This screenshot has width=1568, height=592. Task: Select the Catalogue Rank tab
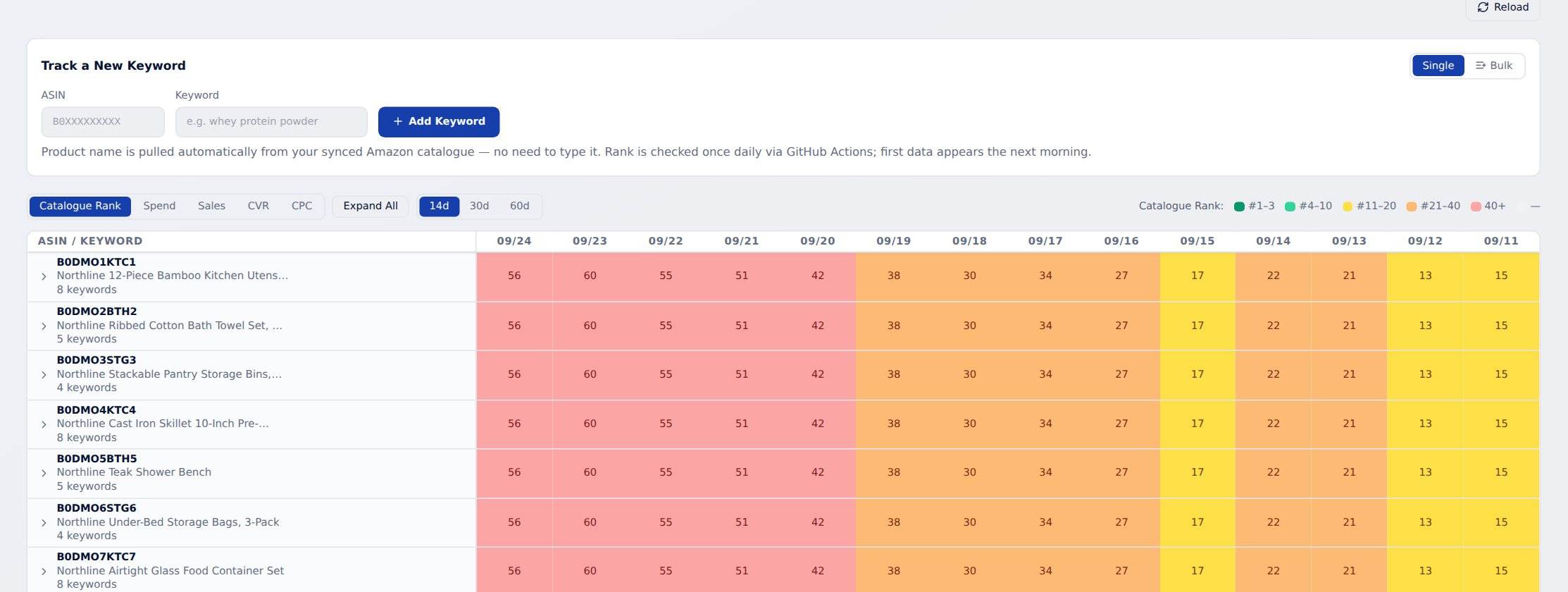(x=80, y=206)
